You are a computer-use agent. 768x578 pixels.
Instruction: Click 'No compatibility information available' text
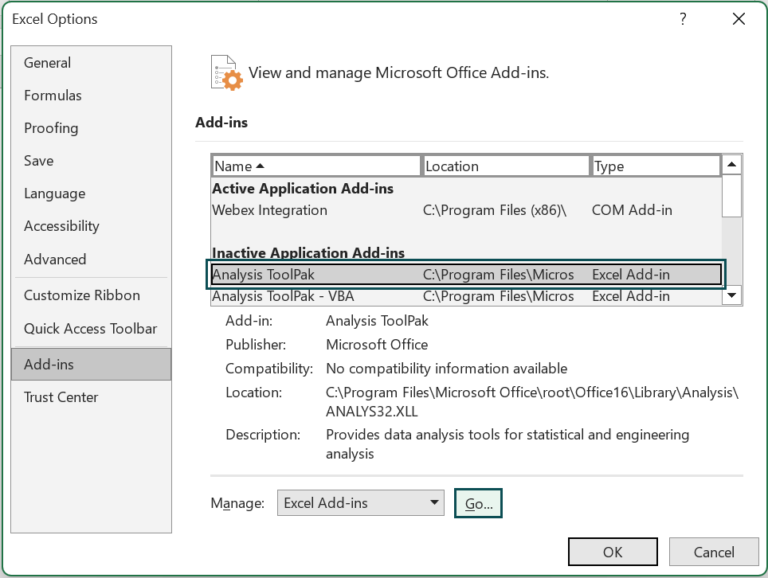pos(447,368)
